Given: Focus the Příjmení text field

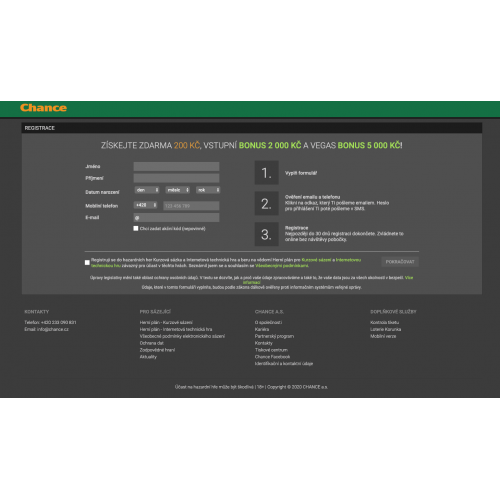Looking at the screenshot, I should (x=176, y=178).
